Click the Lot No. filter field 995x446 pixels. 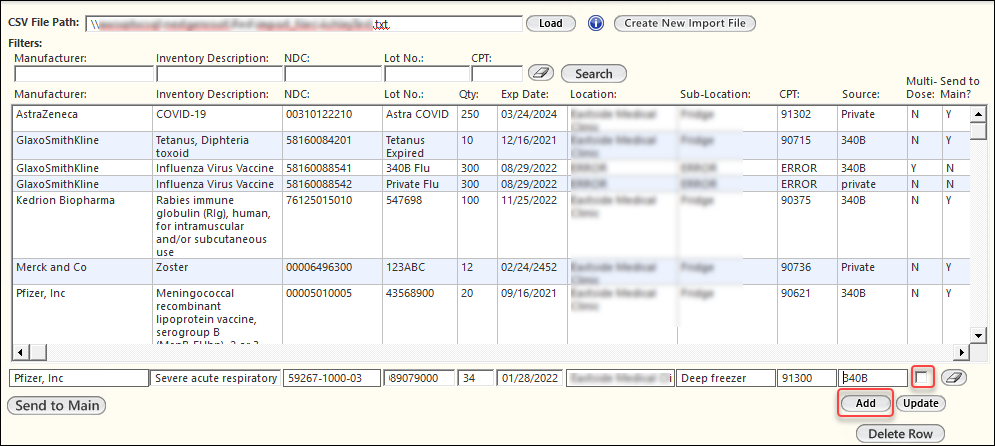pyautogui.click(x=426, y=74)
